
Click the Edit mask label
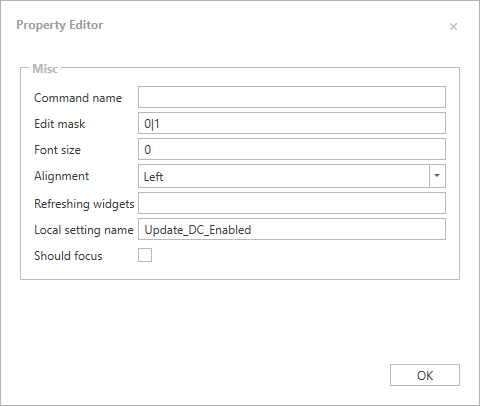[60, 124]
